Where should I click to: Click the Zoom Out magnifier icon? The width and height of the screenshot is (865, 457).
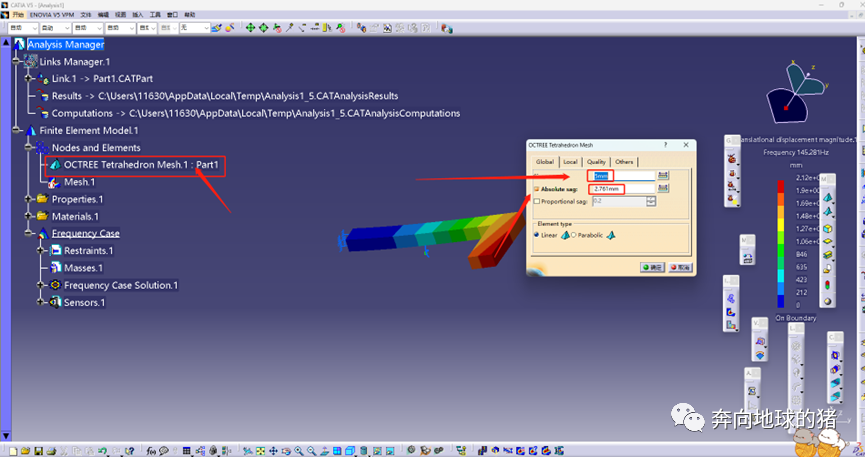click(312, 451)
